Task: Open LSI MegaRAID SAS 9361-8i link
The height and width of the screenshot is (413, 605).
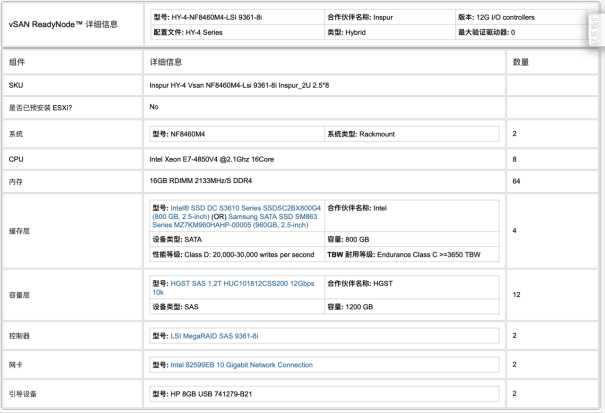Action: (215, 336)
